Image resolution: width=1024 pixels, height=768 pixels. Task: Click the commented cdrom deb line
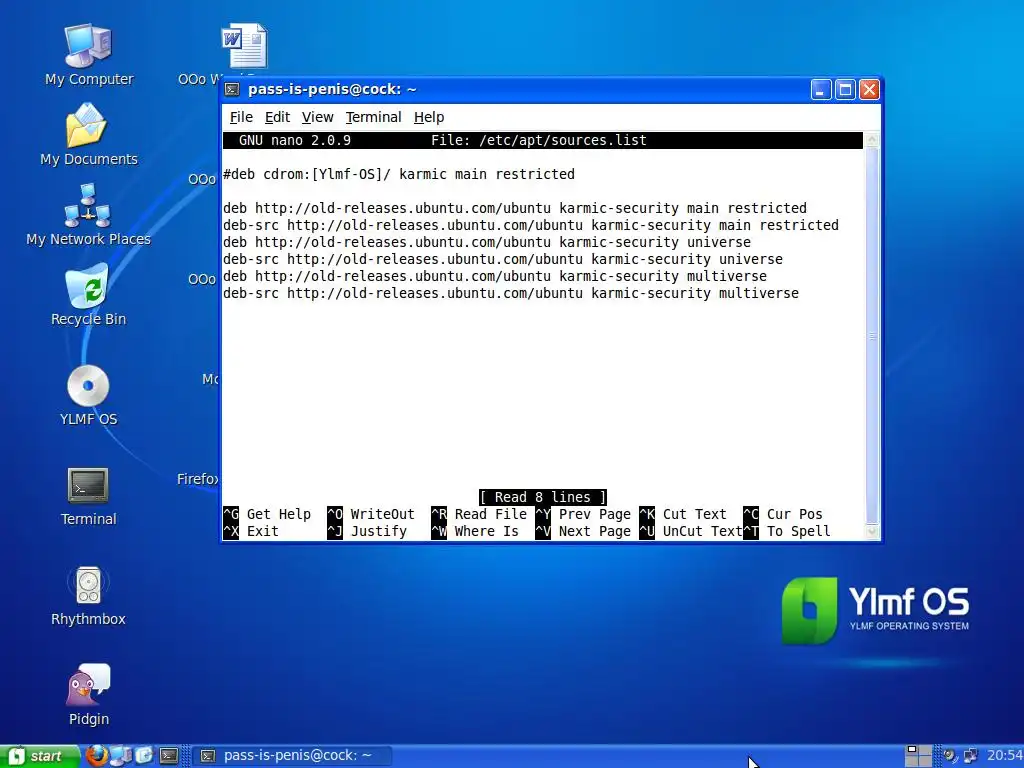point(398,174)
